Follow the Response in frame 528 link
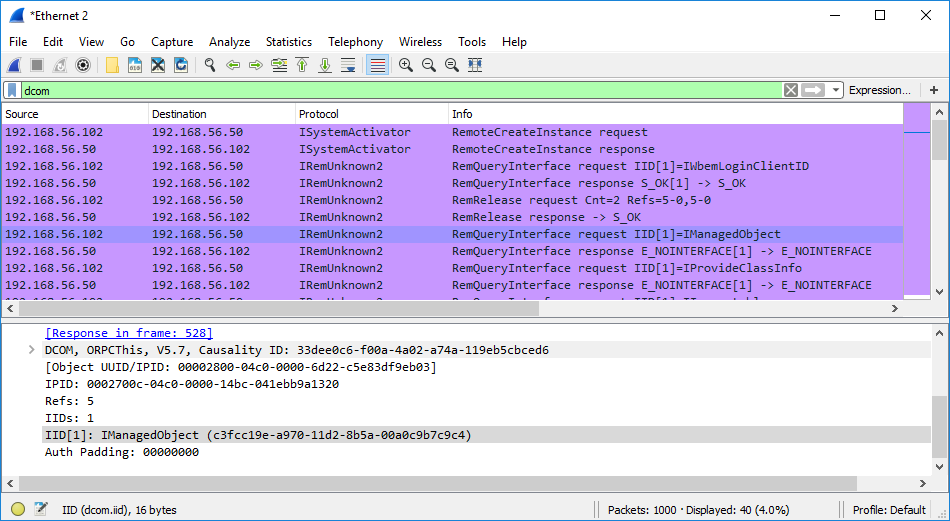This screenshot has height=521, width=950. [x=129, y=333]
